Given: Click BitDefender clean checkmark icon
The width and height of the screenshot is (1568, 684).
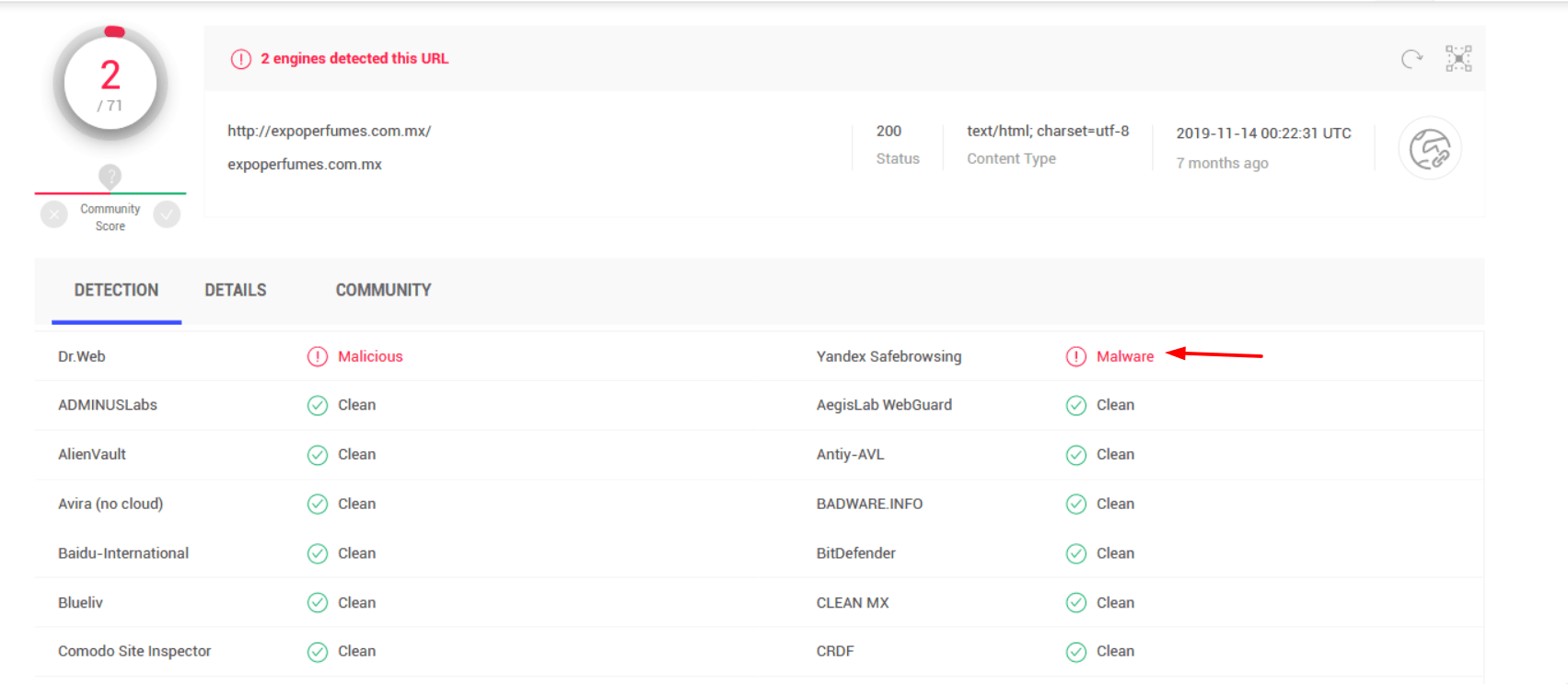Looking at the screenshot, I should pos(1076,553).
